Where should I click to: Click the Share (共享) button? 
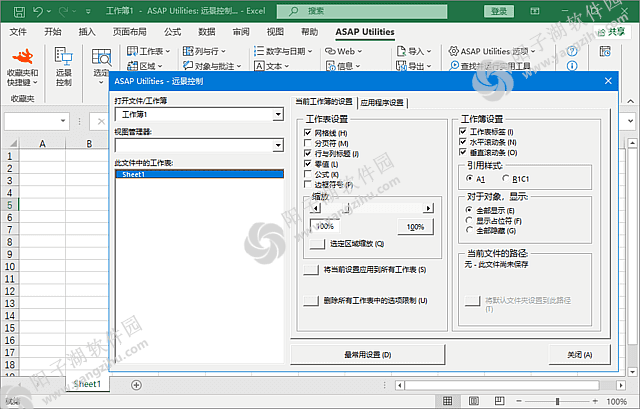[612, 32]
